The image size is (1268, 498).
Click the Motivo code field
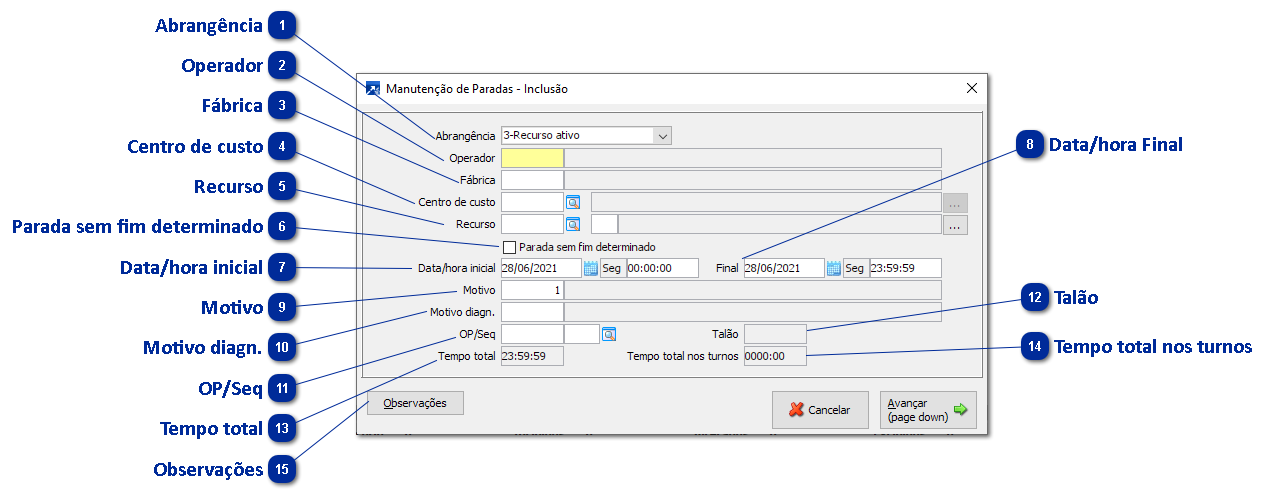532,290
